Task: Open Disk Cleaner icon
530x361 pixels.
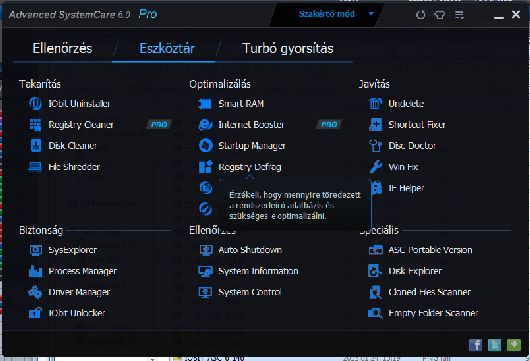Action: tap(36, 146)
